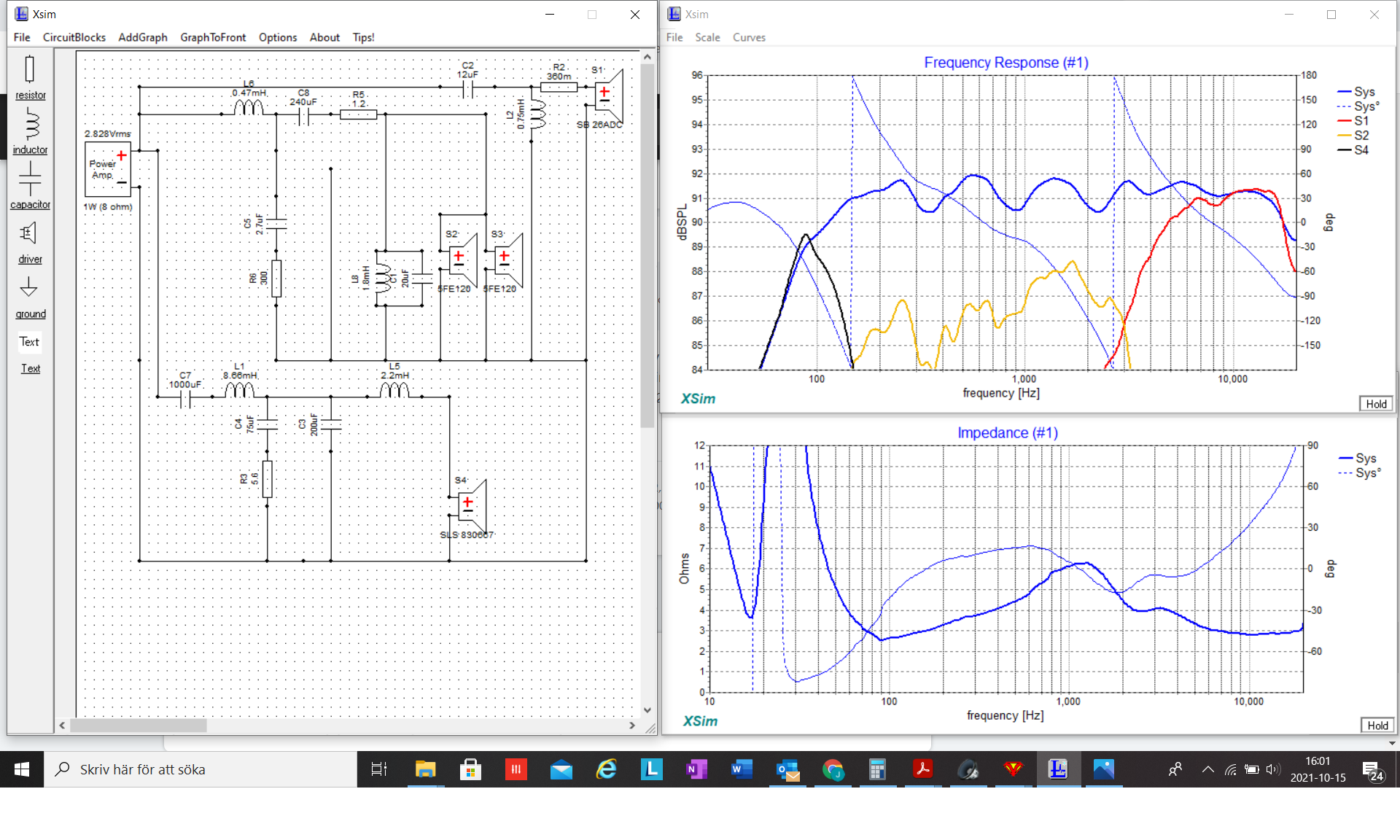The height and width of the screenshot is (840, 1400).
Task: Click the schematic horizontal scrollbar thumb
Action: [x=138, y=726]
